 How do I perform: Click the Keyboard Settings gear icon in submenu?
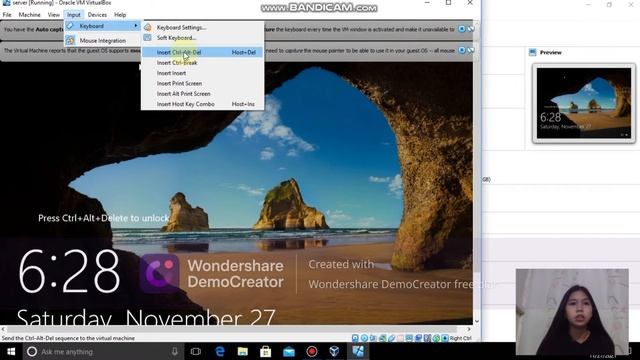click(x=148, y=27)
